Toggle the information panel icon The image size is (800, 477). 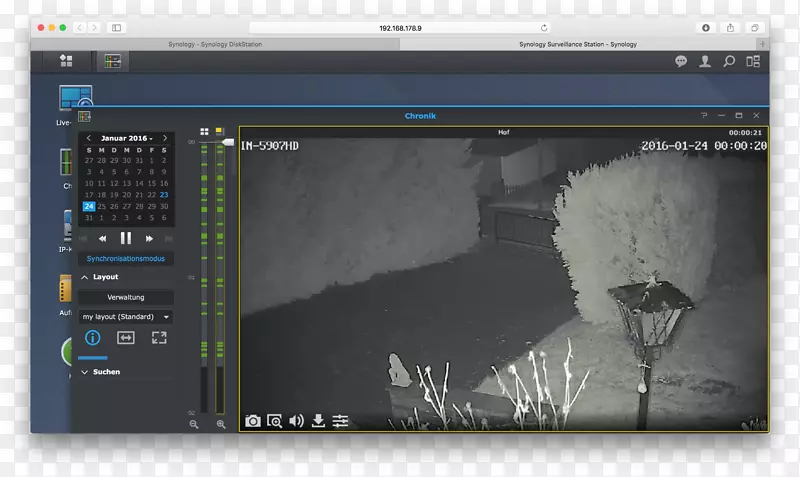[92, 338]
